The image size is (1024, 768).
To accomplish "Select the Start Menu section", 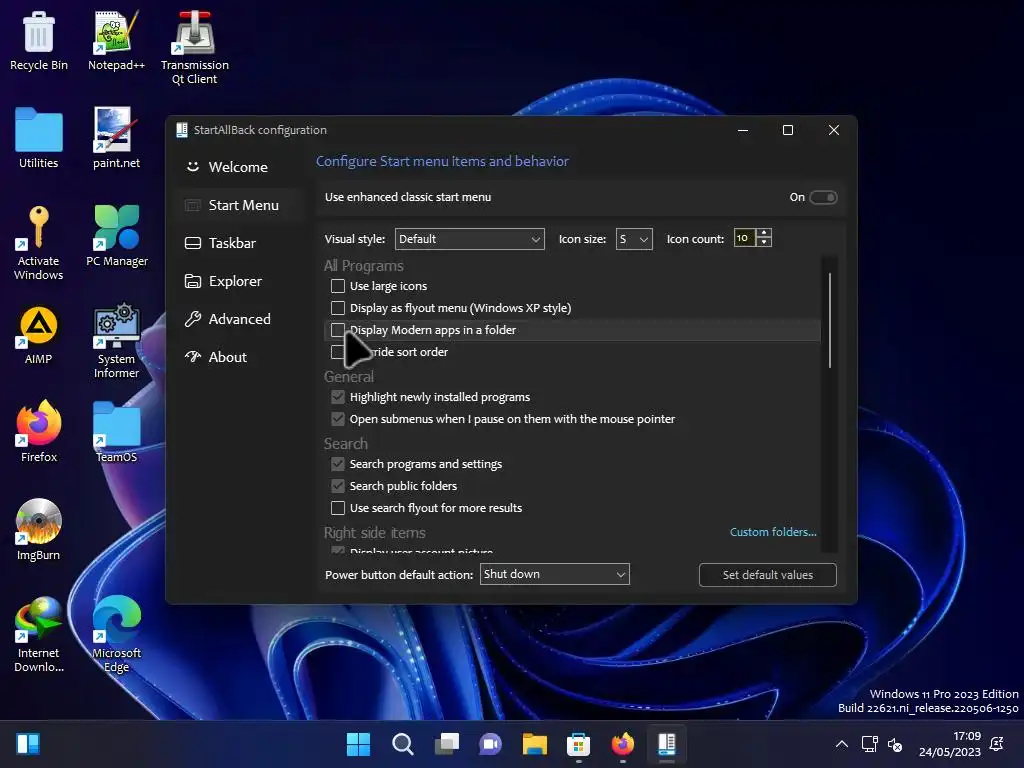I will click(239, 205).
